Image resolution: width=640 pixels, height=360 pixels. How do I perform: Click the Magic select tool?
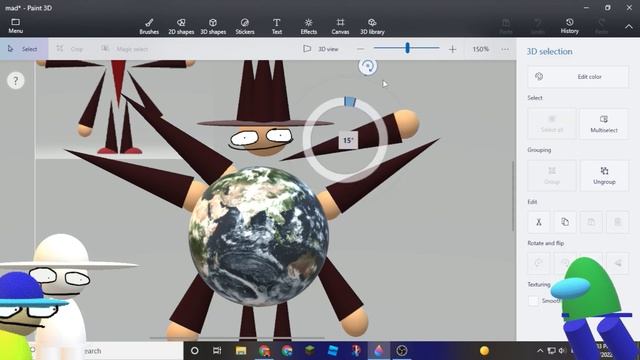point(124,49)
